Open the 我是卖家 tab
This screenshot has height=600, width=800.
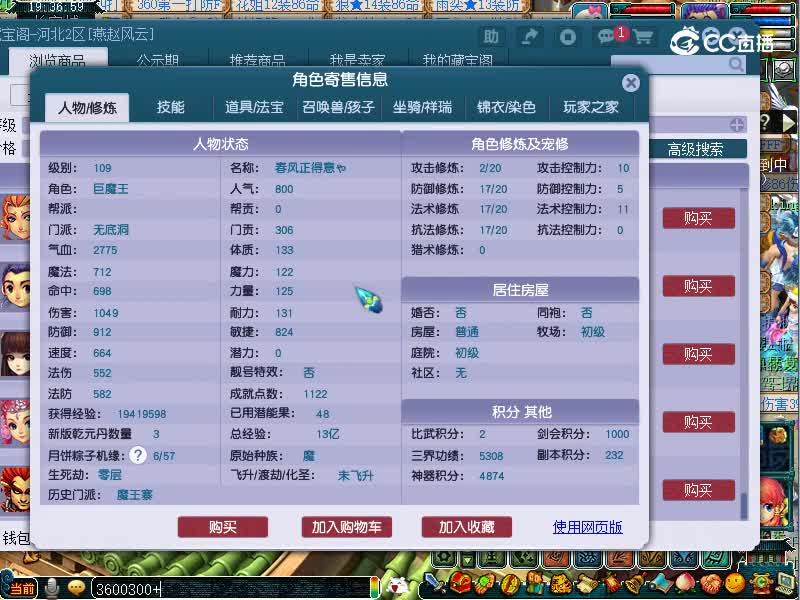(x=357, y=60)
